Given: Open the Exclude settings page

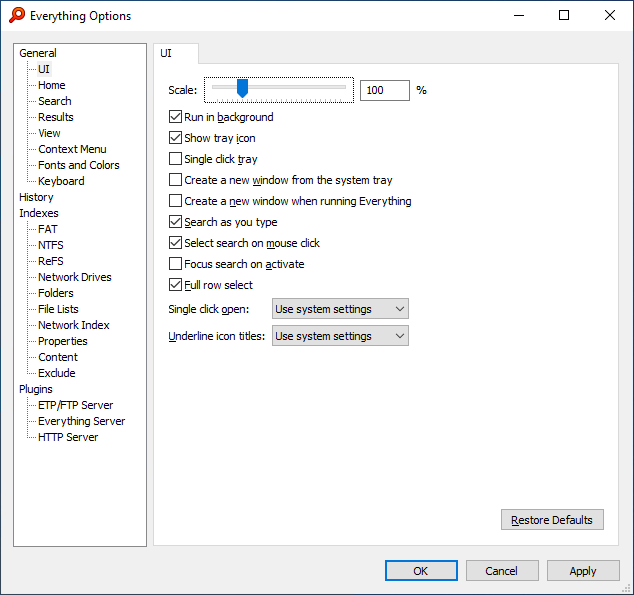Looking at the screenshot, I should point(57,373).
